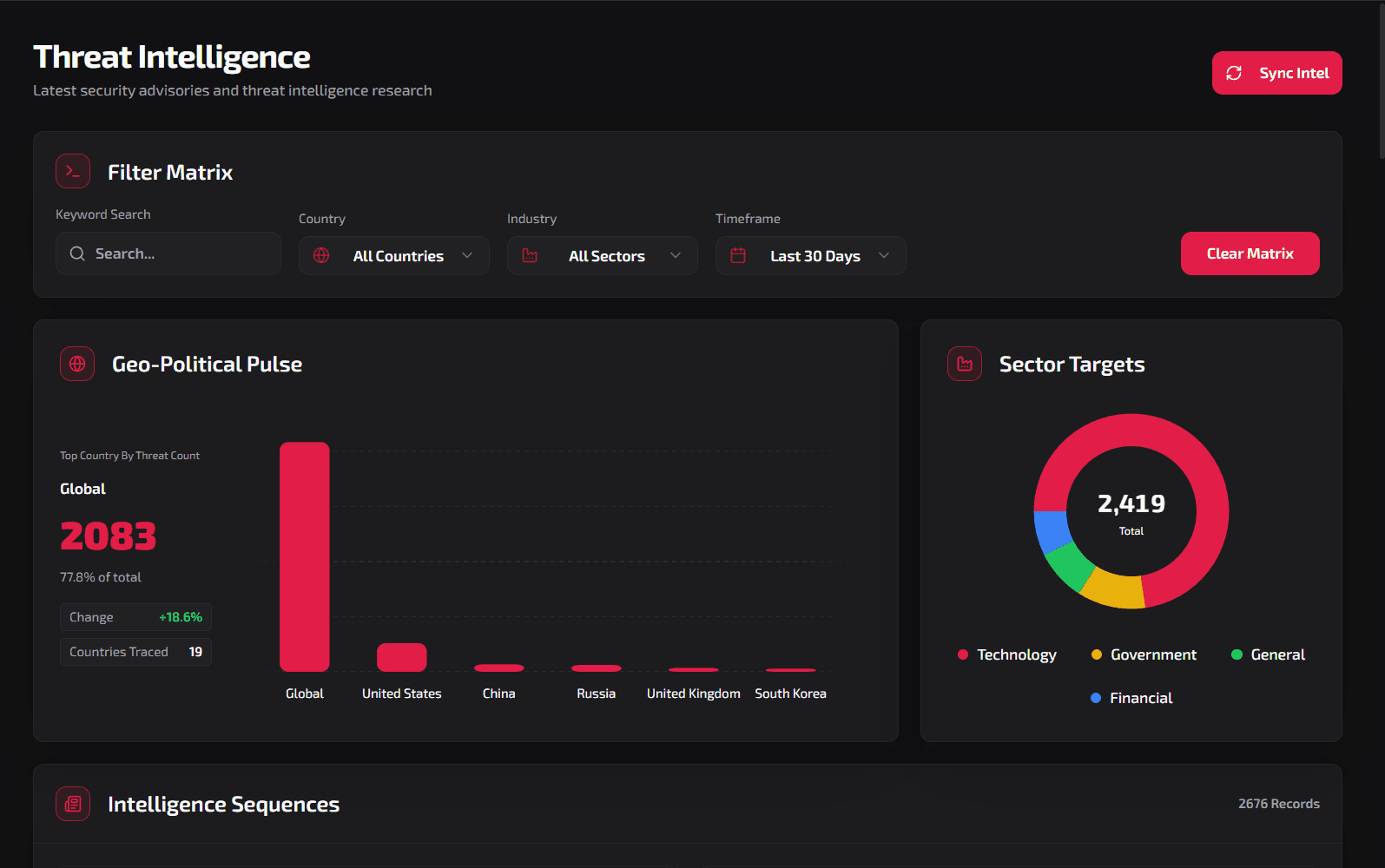Expand the All Sectors dropdown
The height and width of the screenshot is (868, 1385).
coord(603,255)
